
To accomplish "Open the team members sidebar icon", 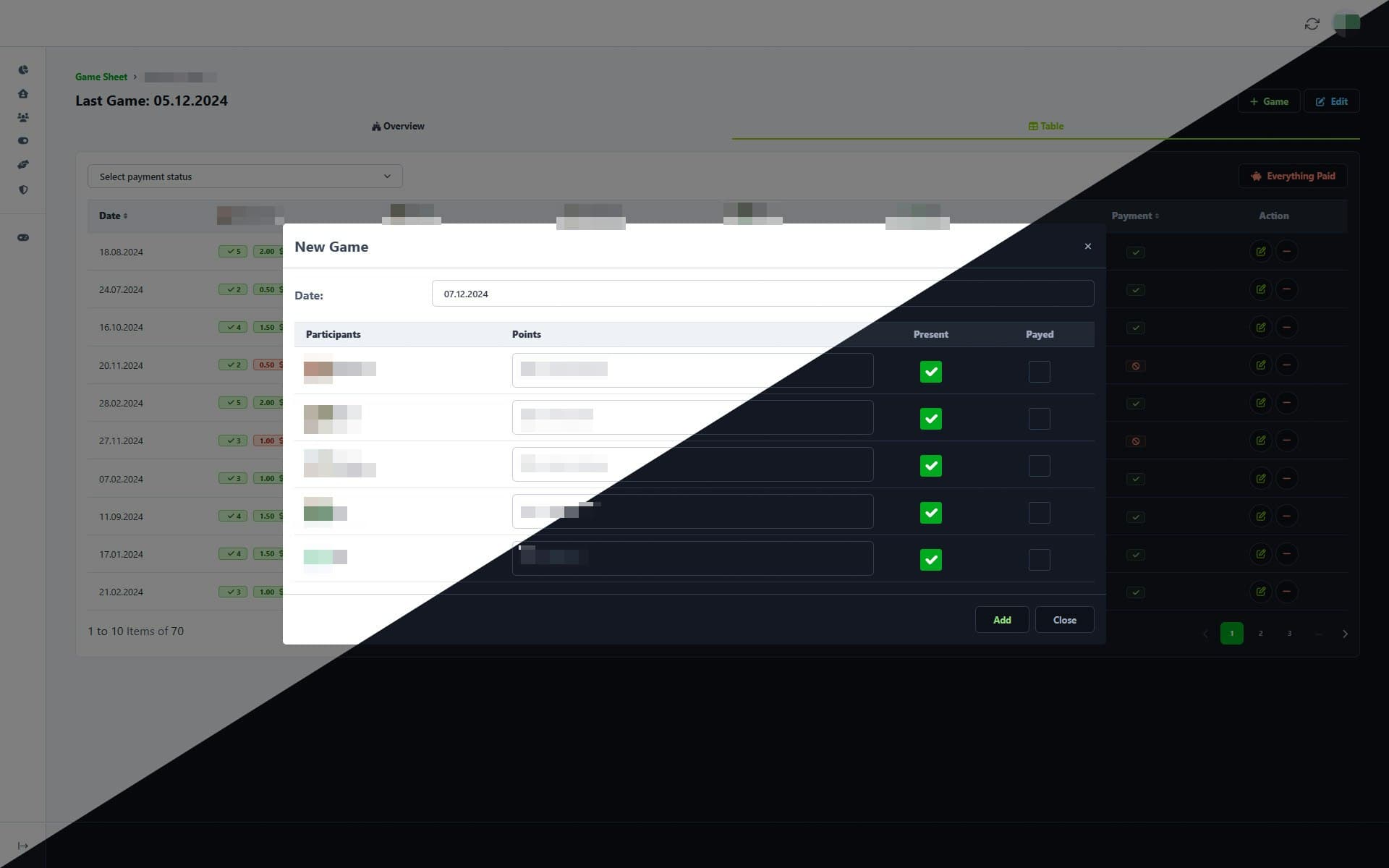I will click(23, 116).
